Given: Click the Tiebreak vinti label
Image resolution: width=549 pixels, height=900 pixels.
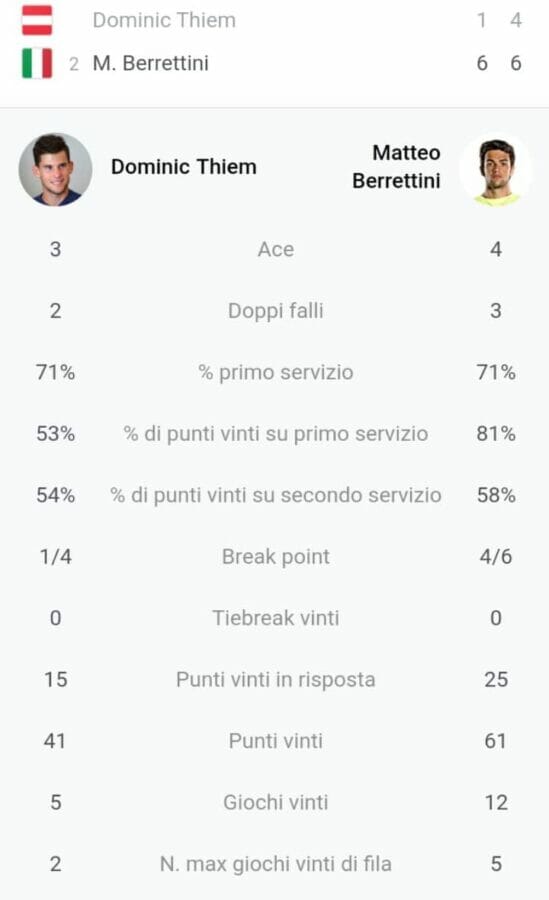Looking at the screenshot, I should [x=276, y=618].
